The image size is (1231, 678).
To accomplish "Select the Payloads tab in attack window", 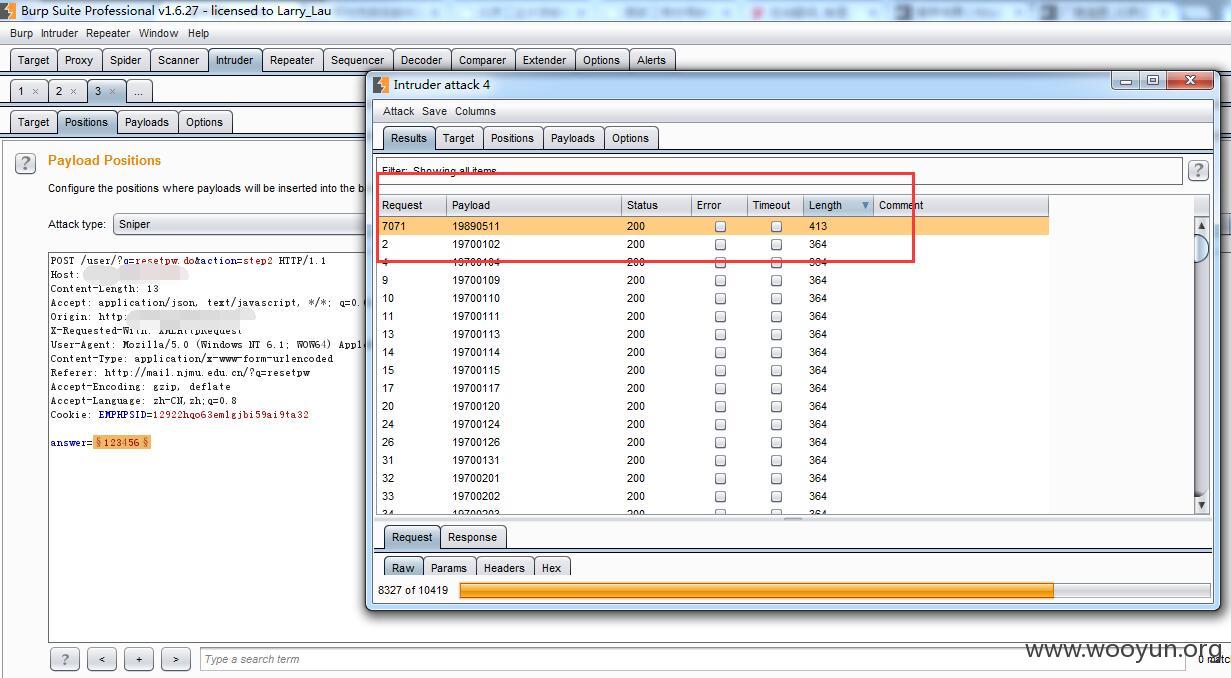I will [572, 138].
